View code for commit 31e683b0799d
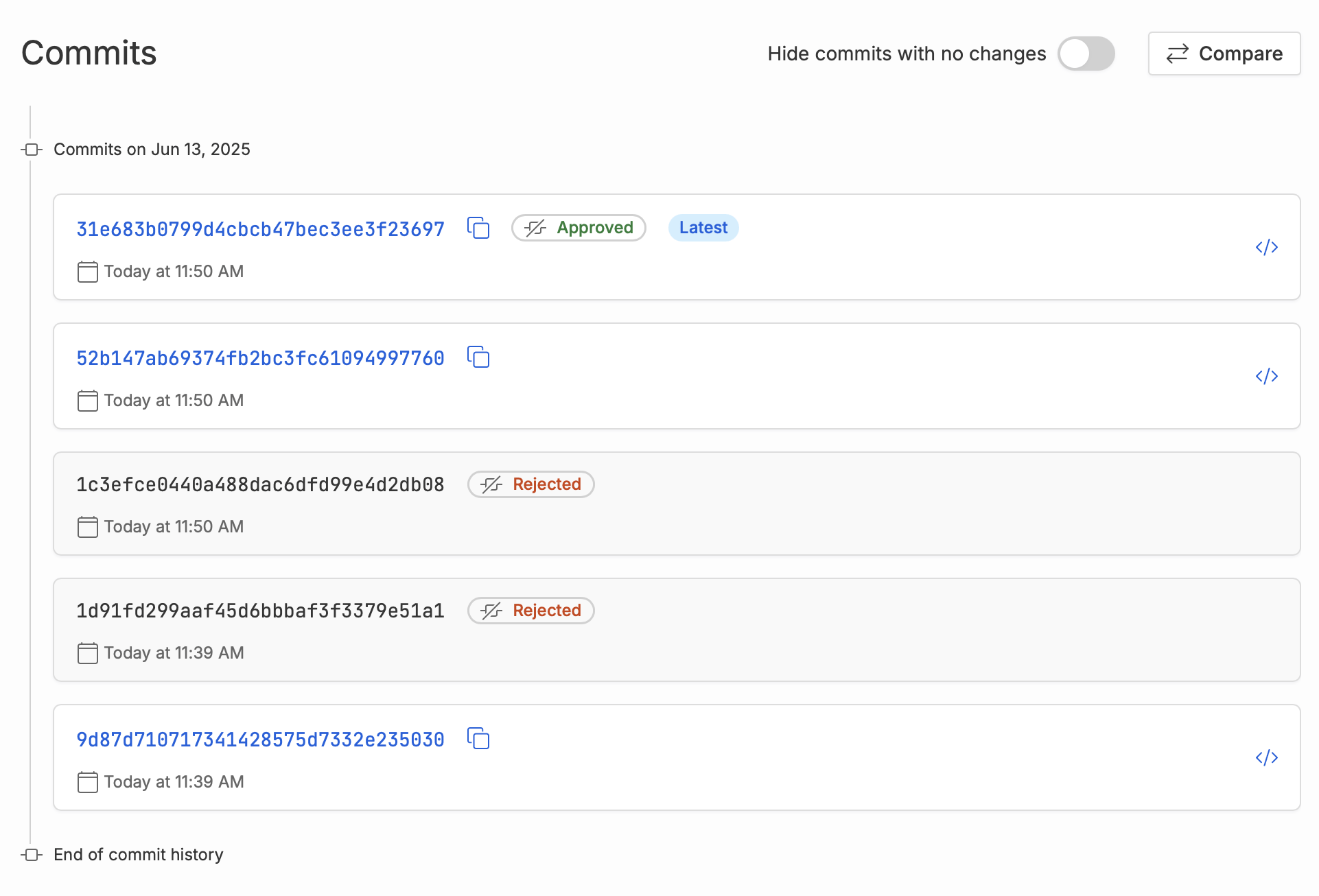 point(1266,247)
